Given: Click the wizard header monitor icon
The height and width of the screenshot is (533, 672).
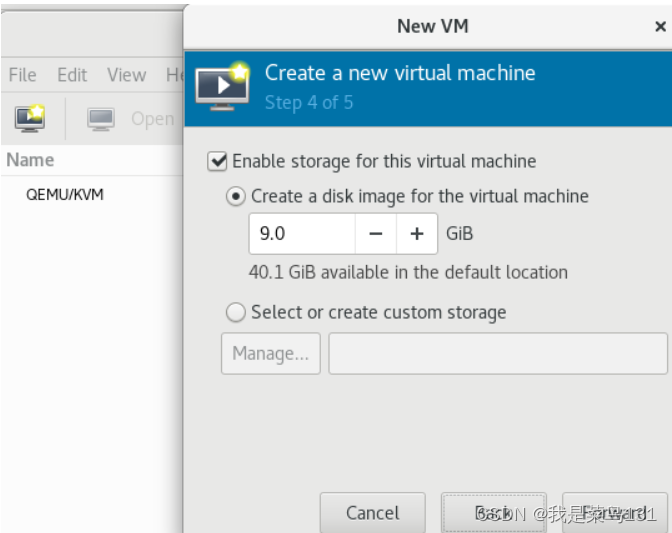Looking at the screenshot, I should 222,87.
